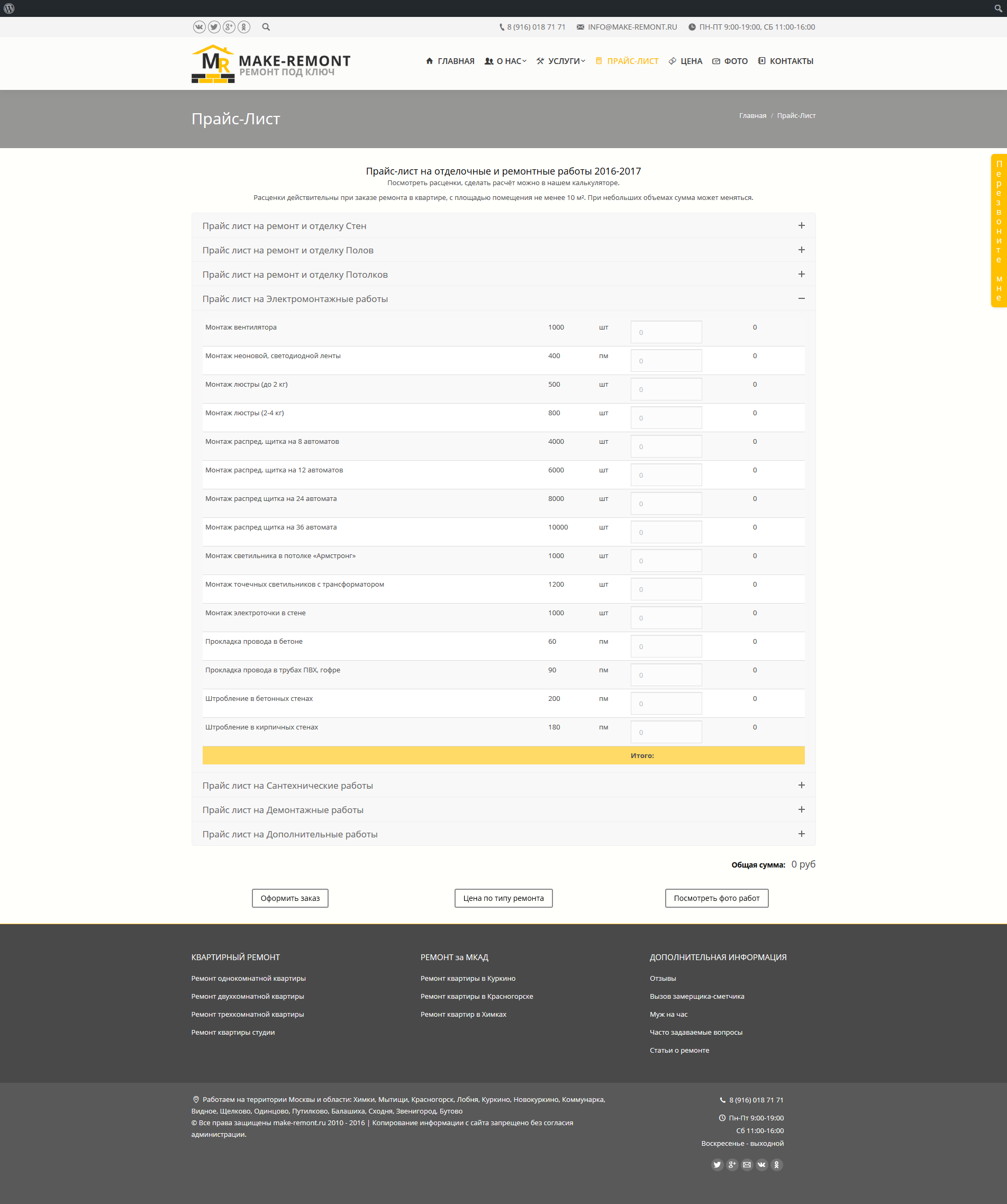
Task: Open the КОНТАКТЫ menu item
Action: pyautogui.click(x=786, y=61)
